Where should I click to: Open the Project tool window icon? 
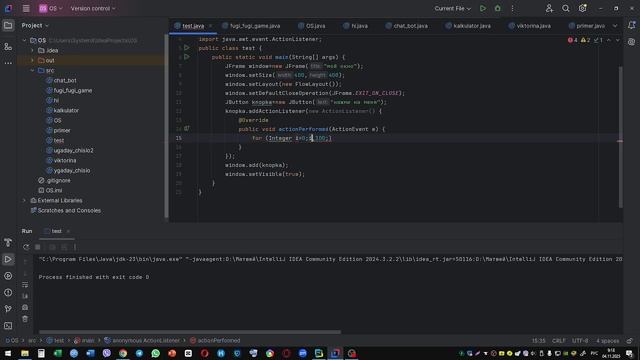(8, 26)
